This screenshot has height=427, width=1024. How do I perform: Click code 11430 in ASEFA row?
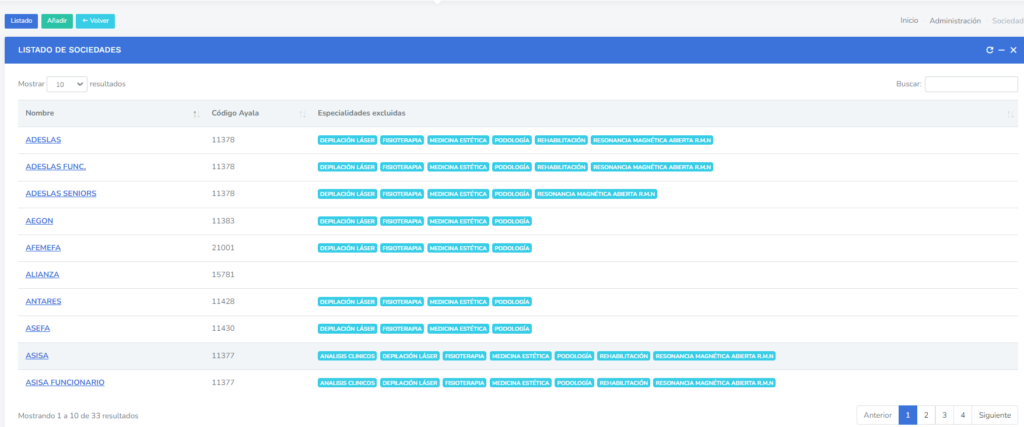tap(223, 328)
